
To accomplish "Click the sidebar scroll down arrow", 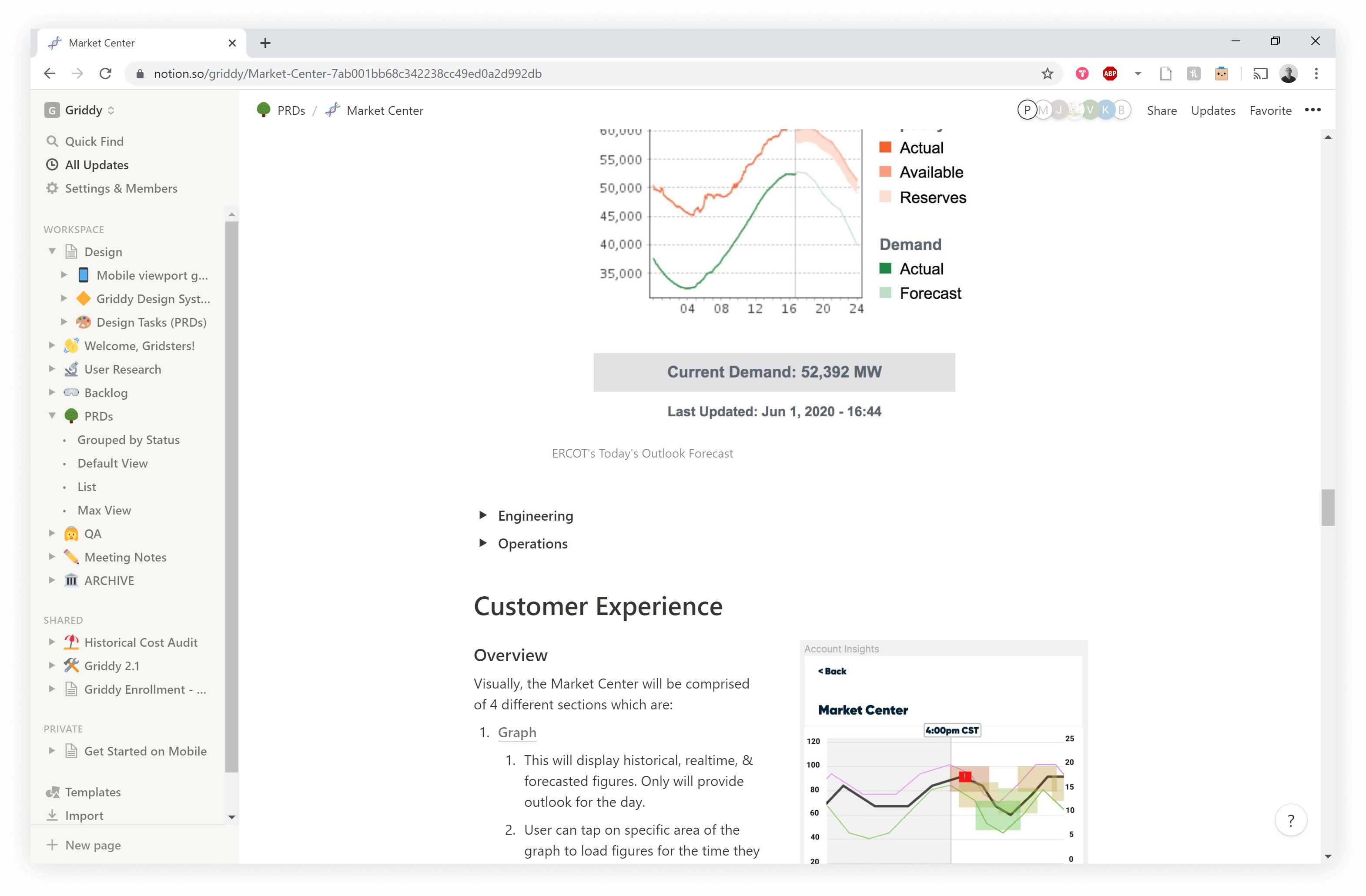I will coord(232,817).
